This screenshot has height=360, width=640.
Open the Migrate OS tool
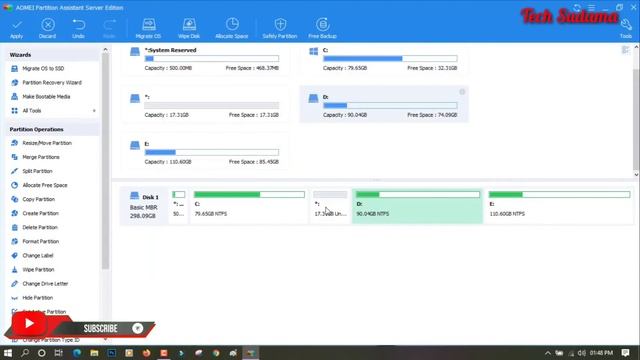(149, 28)
